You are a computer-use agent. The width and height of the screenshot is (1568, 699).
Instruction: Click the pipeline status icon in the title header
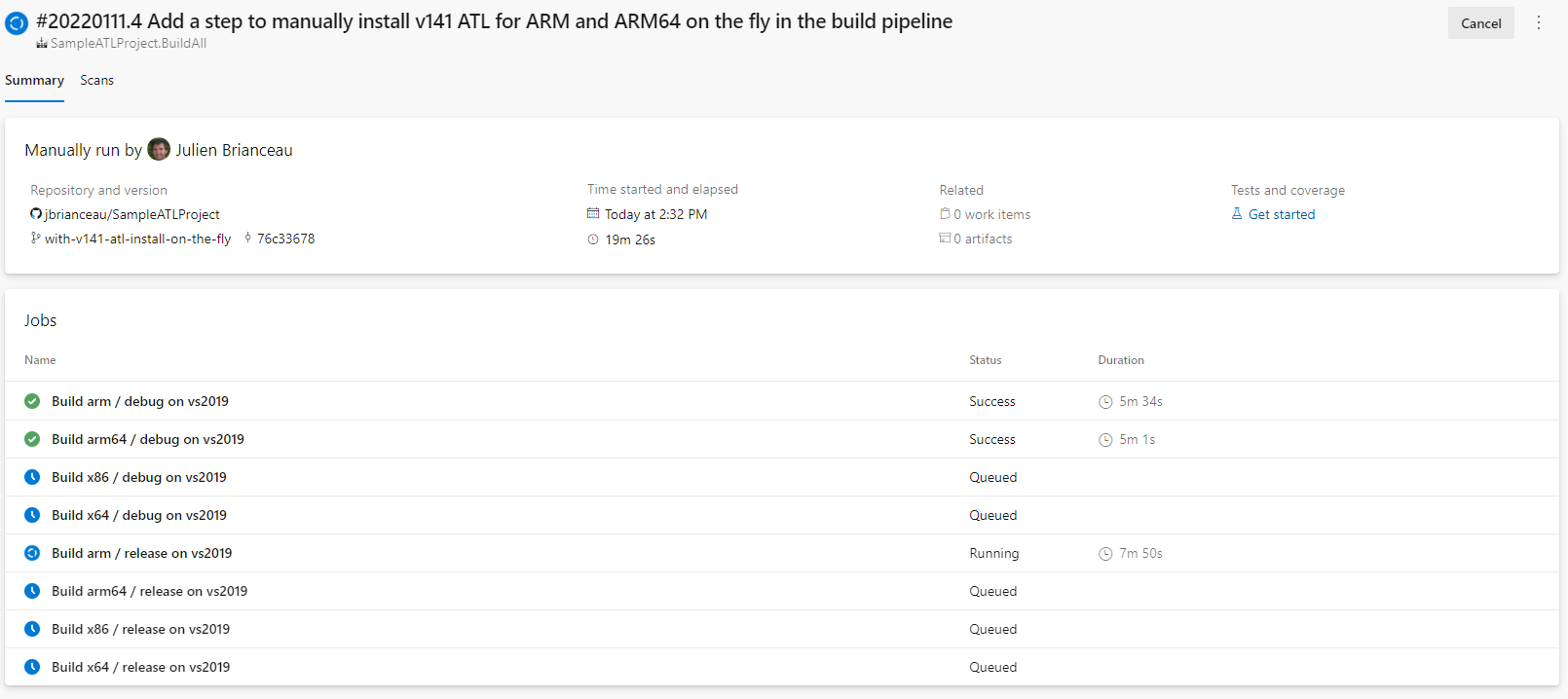[16, 22]
